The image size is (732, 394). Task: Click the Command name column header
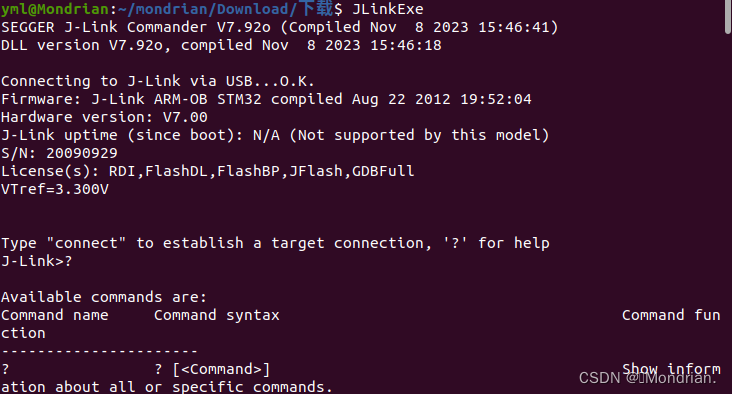click(x=55, y=315)
